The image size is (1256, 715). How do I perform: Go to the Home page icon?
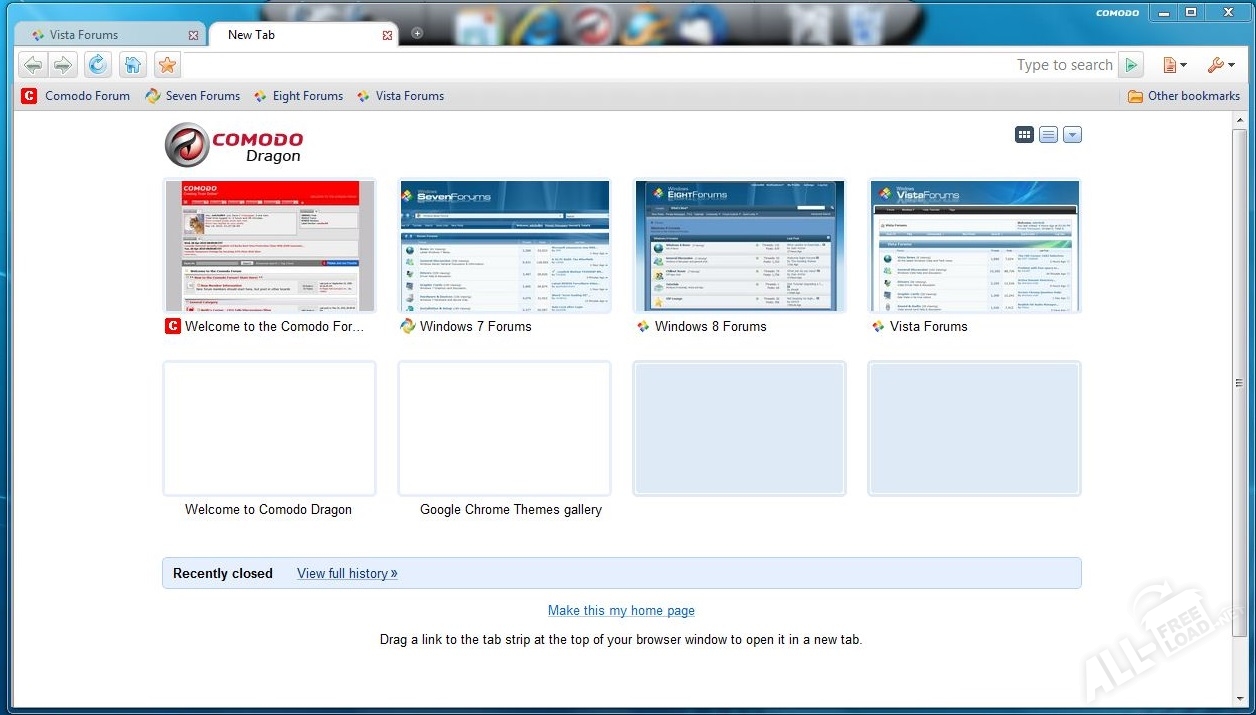132,65
